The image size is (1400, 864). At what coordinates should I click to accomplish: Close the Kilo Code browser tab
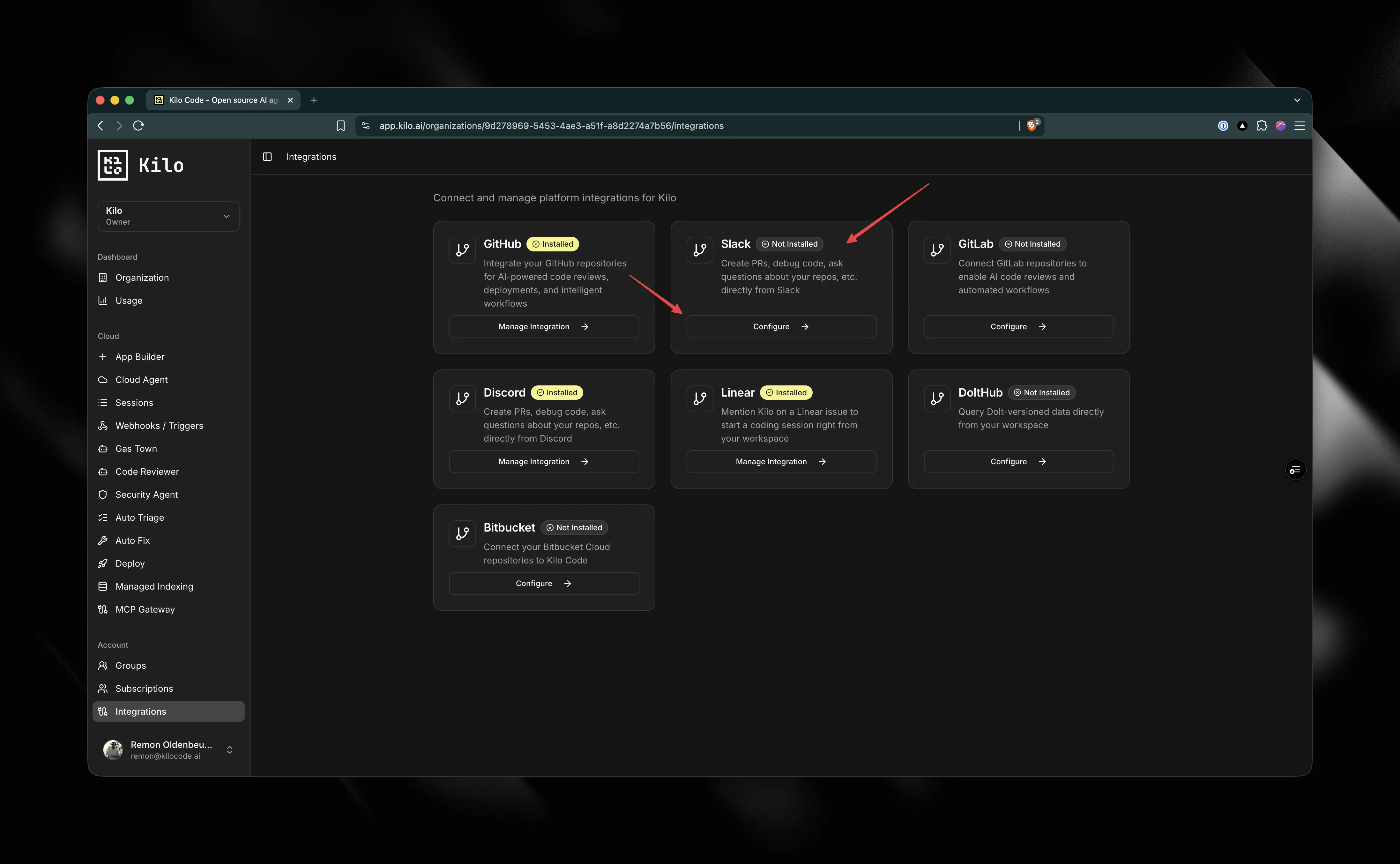[290, 100]
